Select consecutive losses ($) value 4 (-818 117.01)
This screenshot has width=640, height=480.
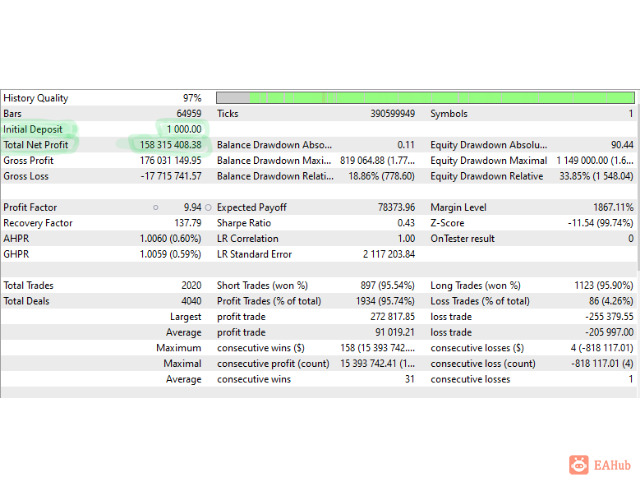[x=602, y=348]
